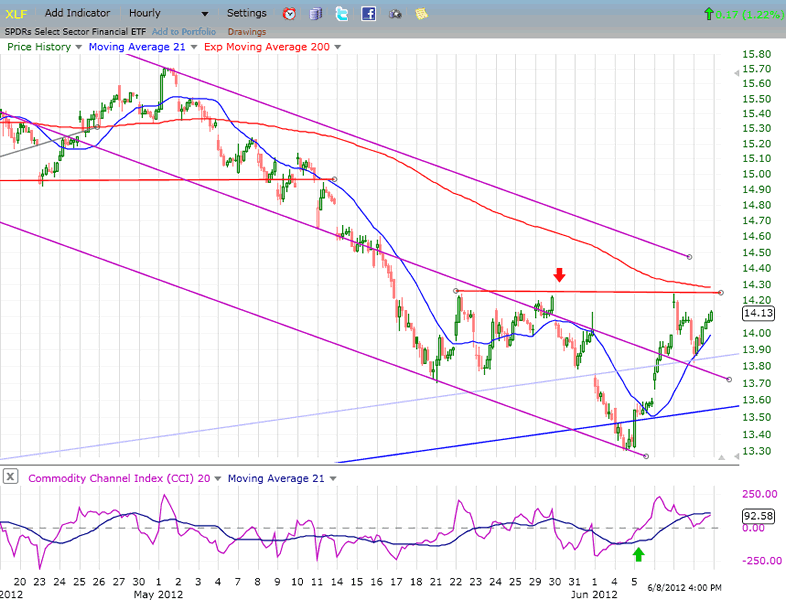Expand Exp Moving Average 200 options
The image size is (786, 600).
pyautogui.click(x=337, y=47)
